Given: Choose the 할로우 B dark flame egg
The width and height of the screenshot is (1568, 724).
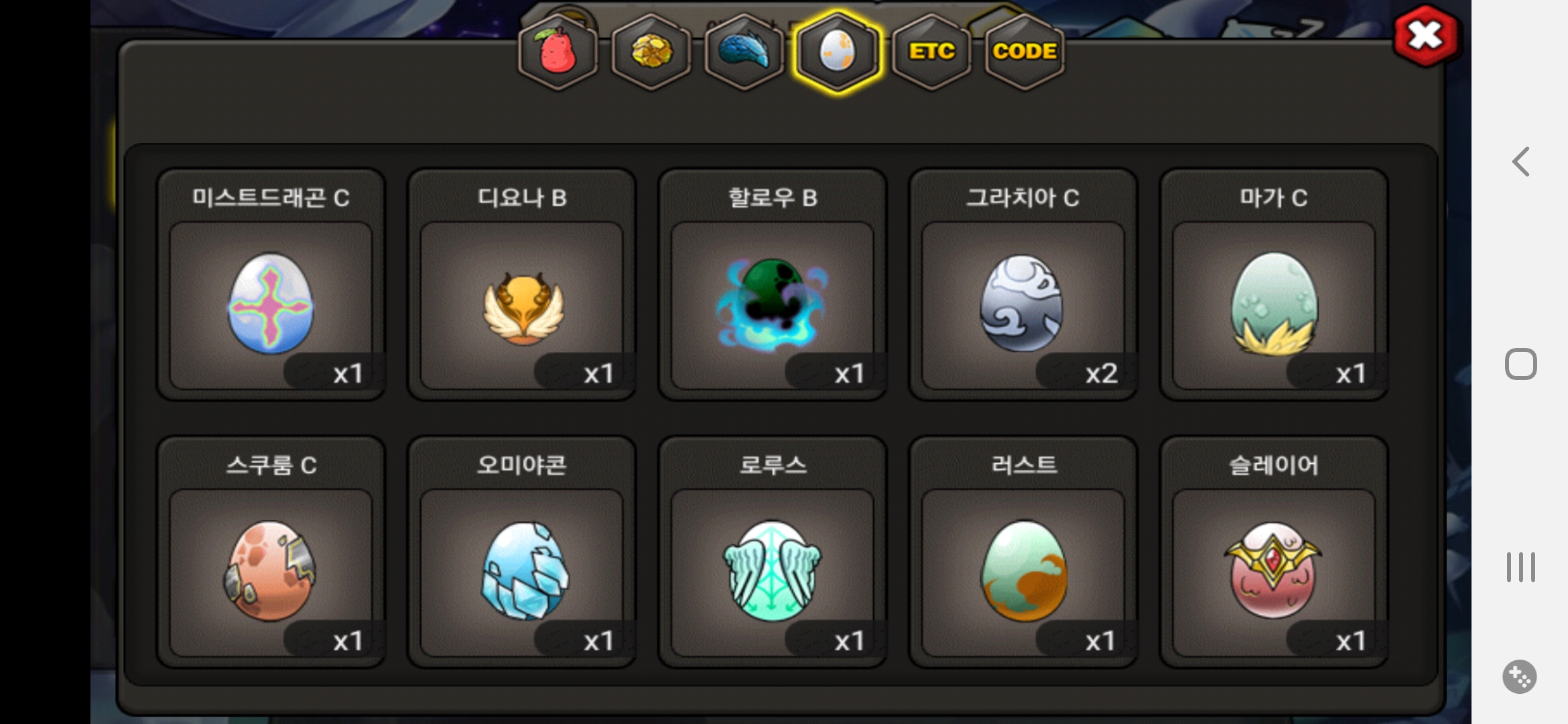Looking at the screenshot, I should 772,284.
